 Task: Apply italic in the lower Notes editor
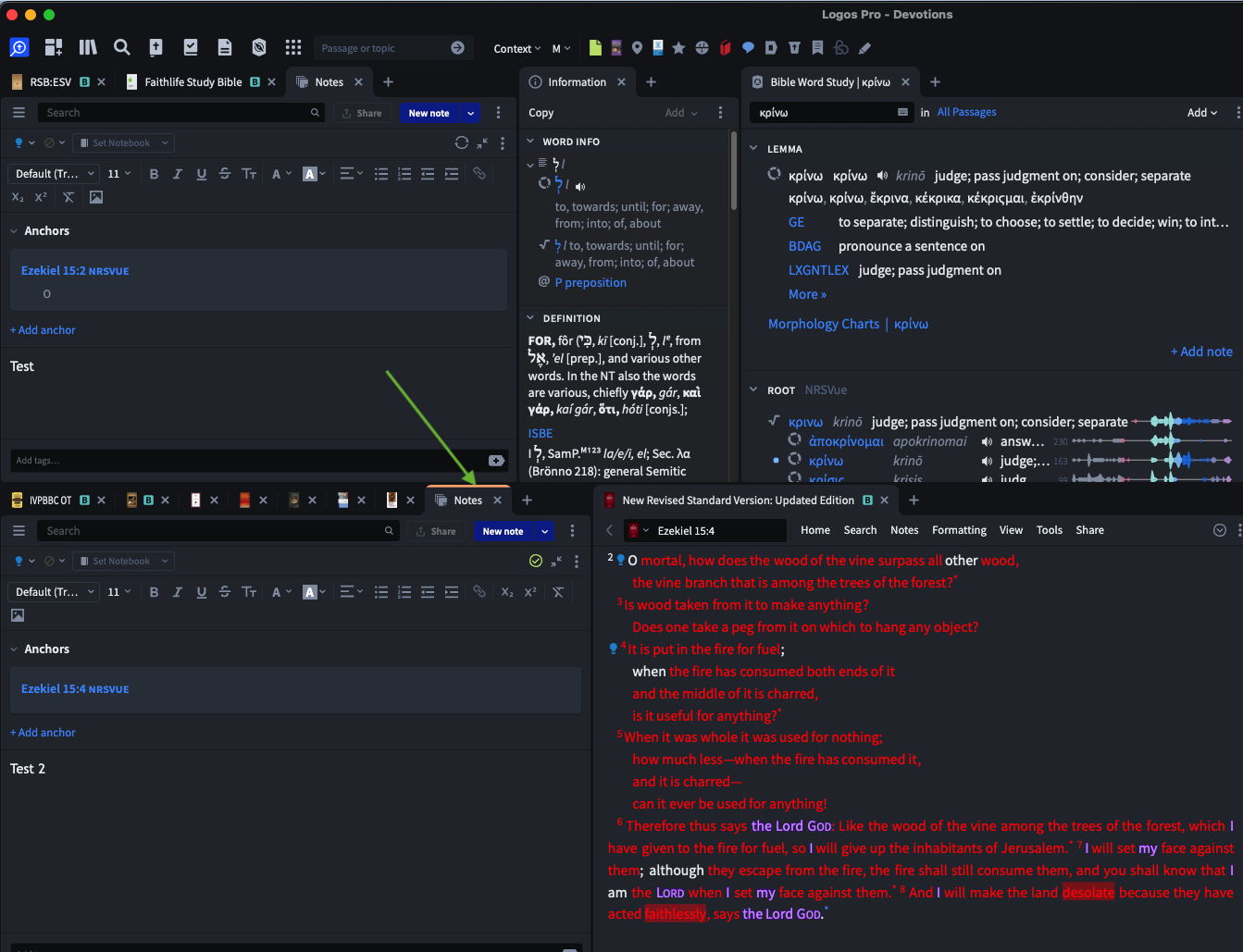(178, 592)
